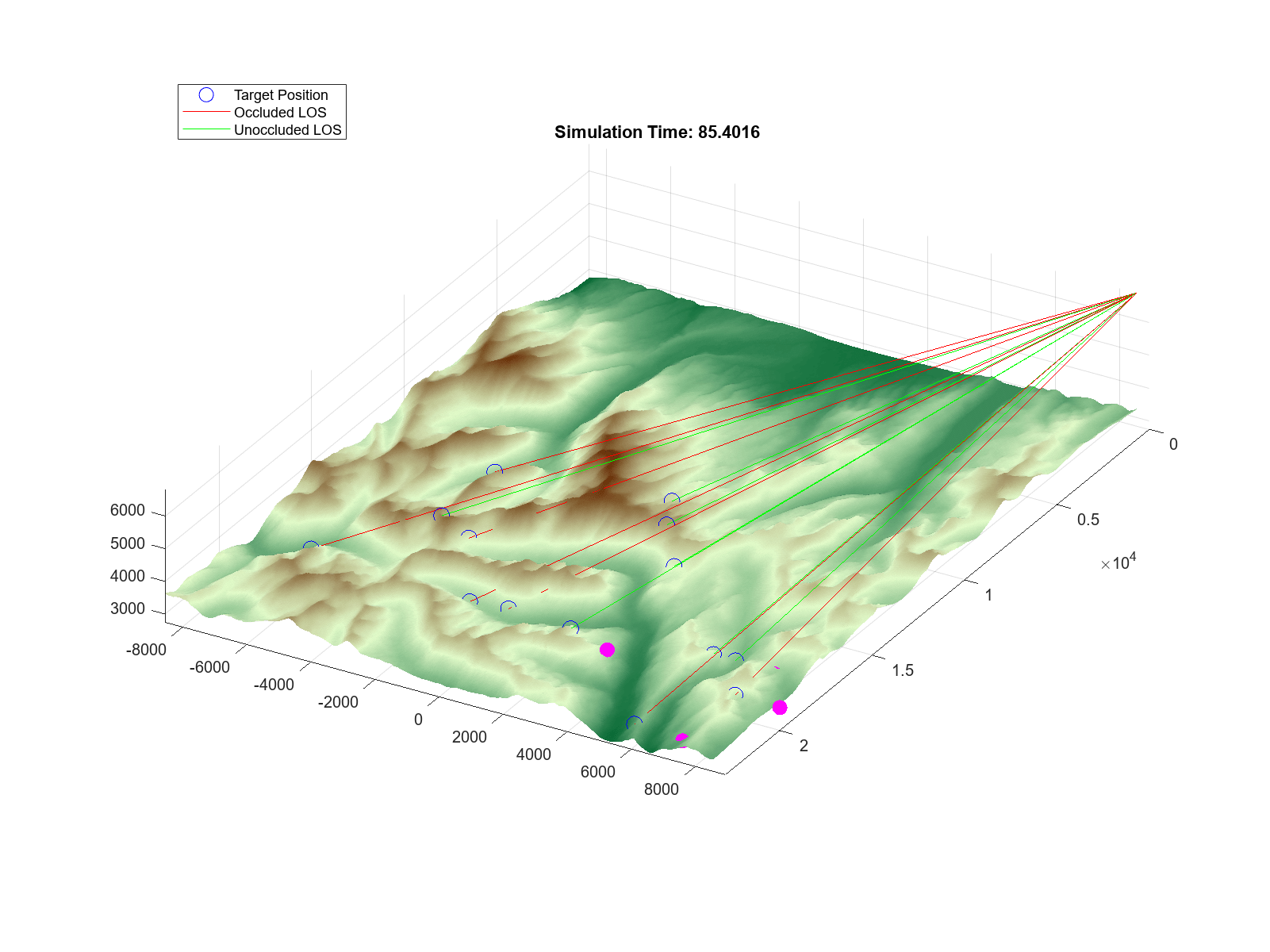Viewport: 1270px width, 952px height.
Task: Click the "-4000" axis tick label
Action: 274,685
